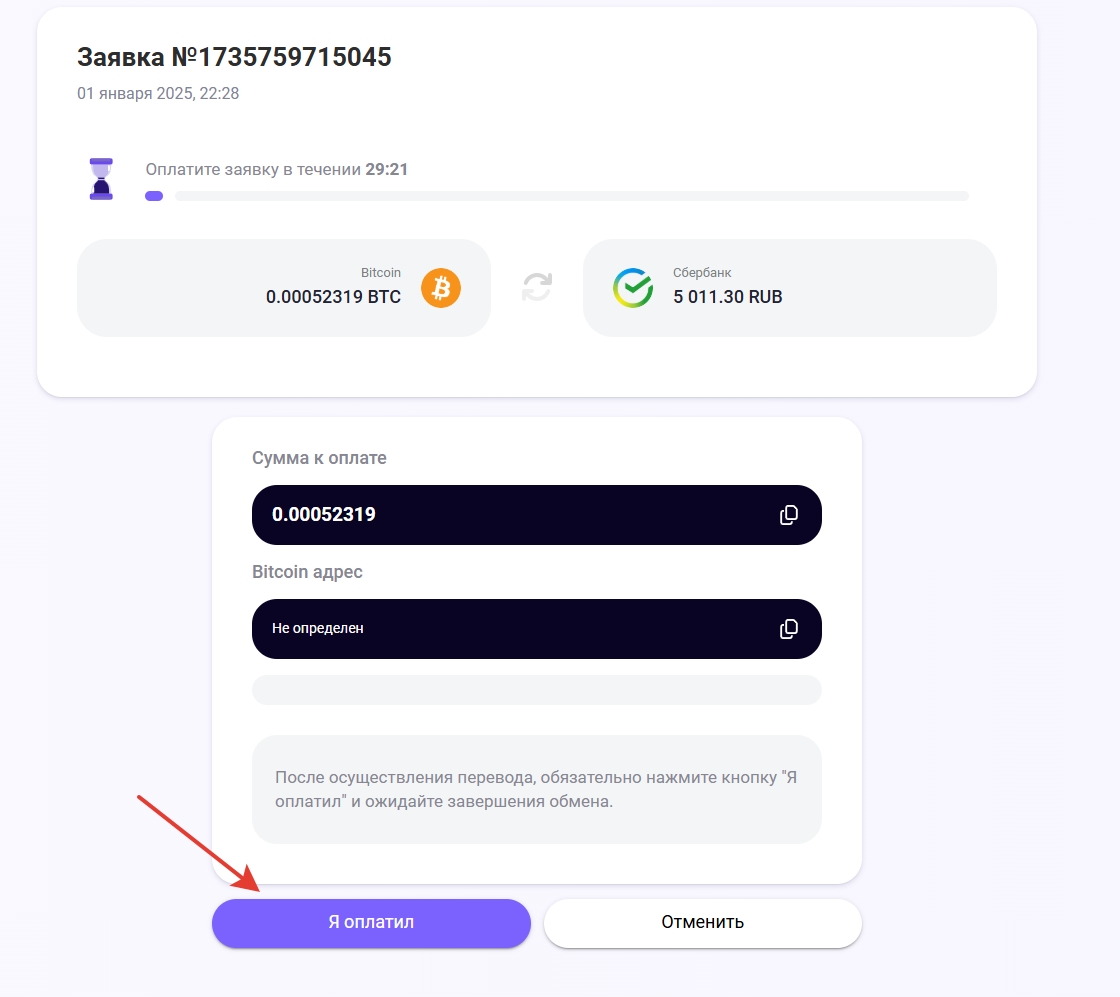Click the empty gray bar below address field
1120x997 pixels.
pyautogui.click(x=536, y=690)
